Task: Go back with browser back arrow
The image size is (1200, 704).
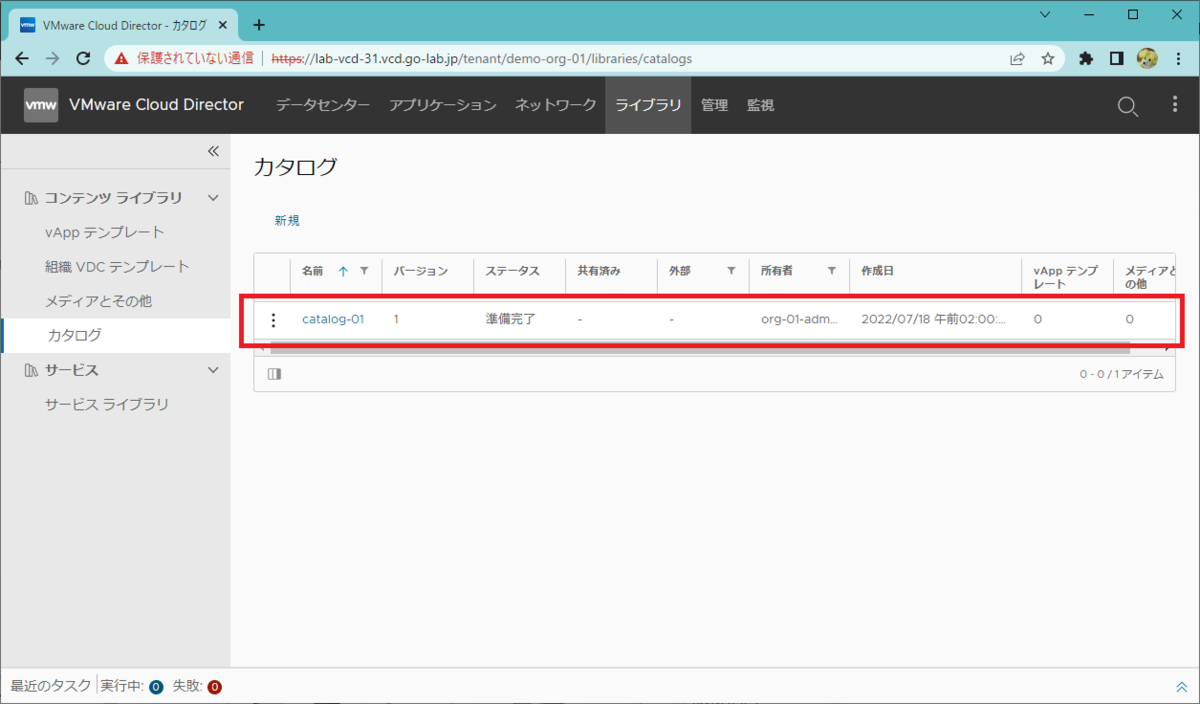Action: (22, 59)
